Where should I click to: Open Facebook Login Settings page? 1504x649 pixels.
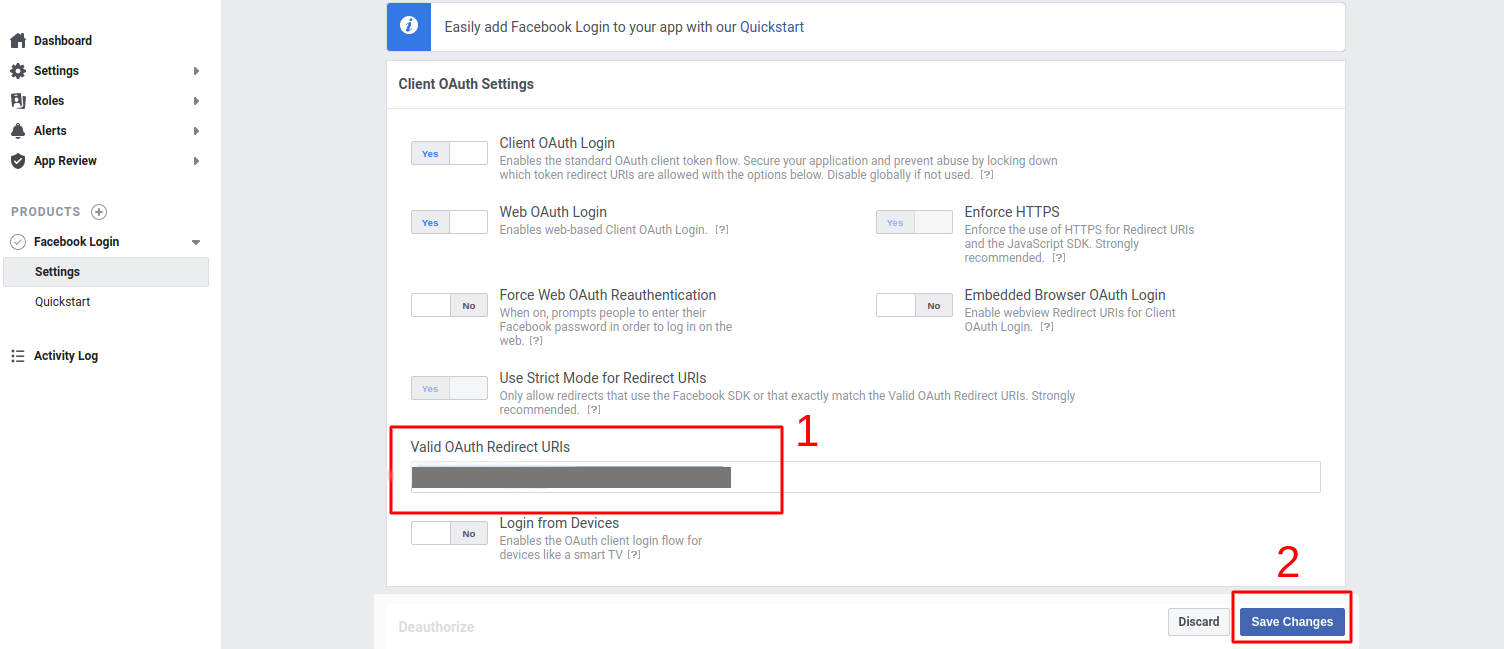click(106, 272)
